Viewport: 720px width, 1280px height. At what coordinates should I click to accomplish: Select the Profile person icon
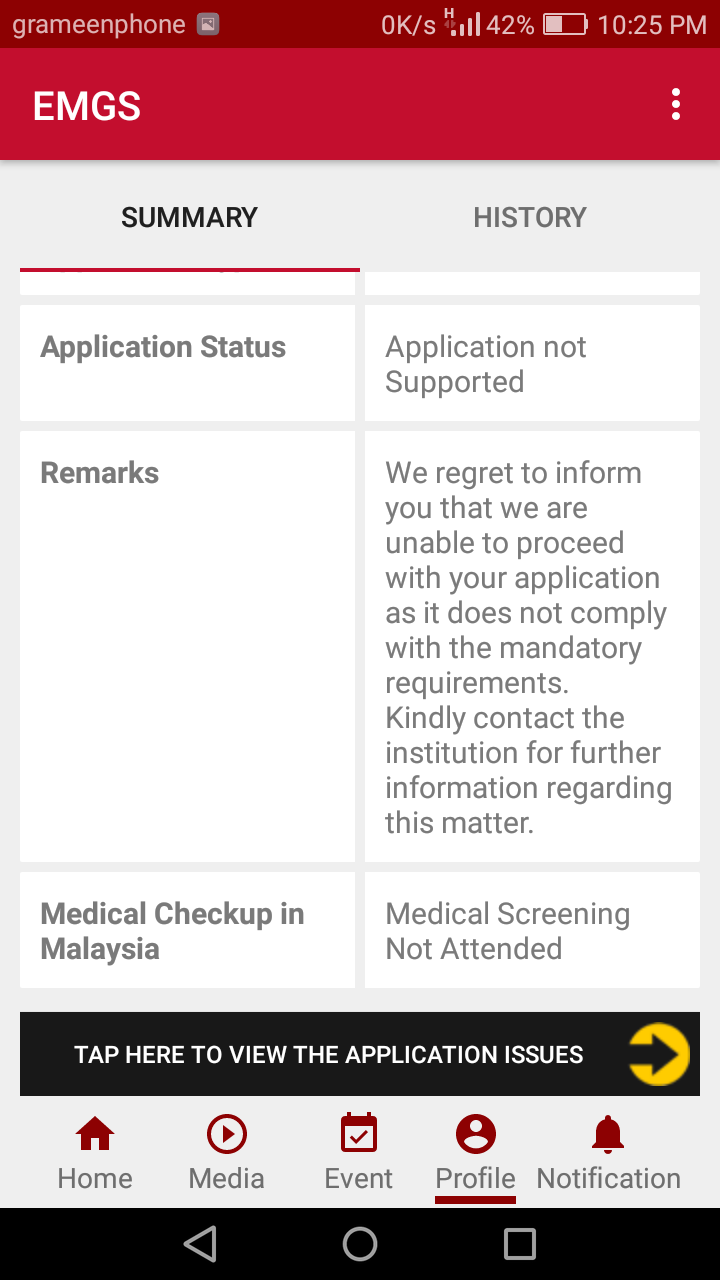click(476, 1135)
